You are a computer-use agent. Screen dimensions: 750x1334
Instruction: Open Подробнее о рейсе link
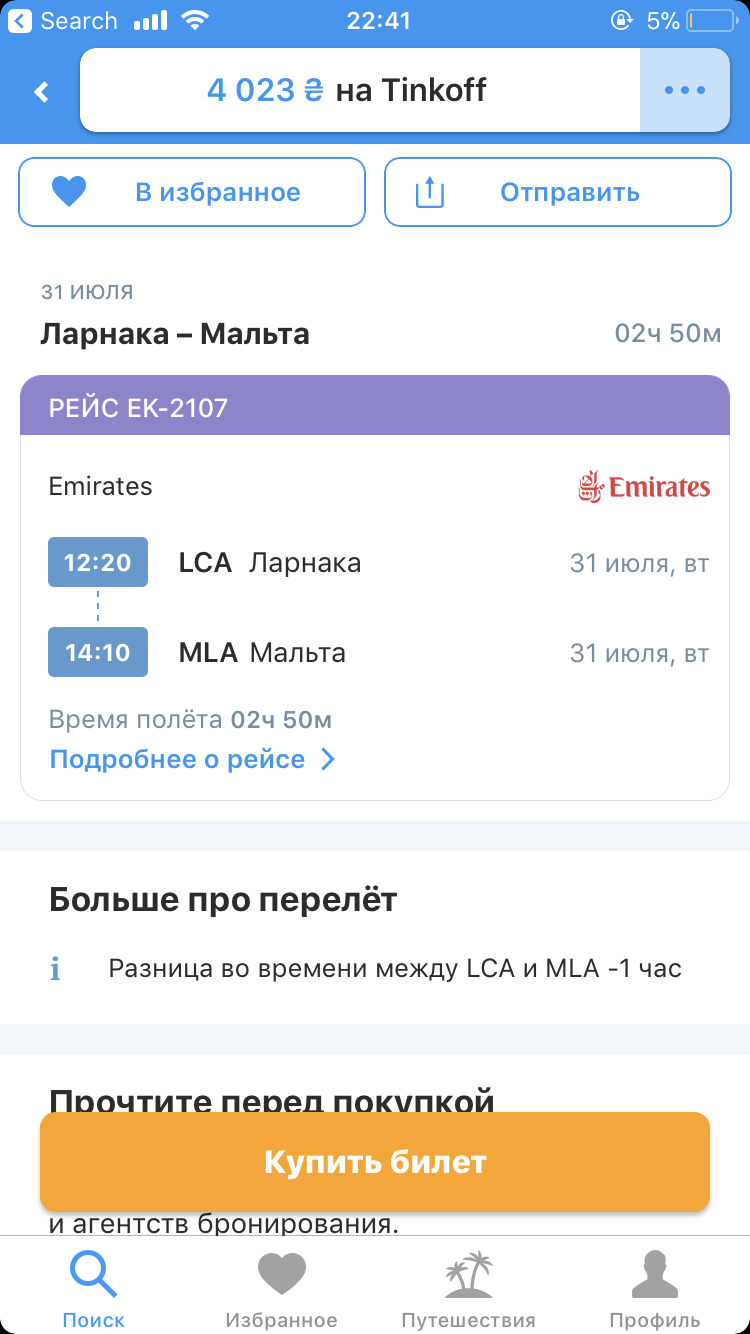click(x=177, y=760)
